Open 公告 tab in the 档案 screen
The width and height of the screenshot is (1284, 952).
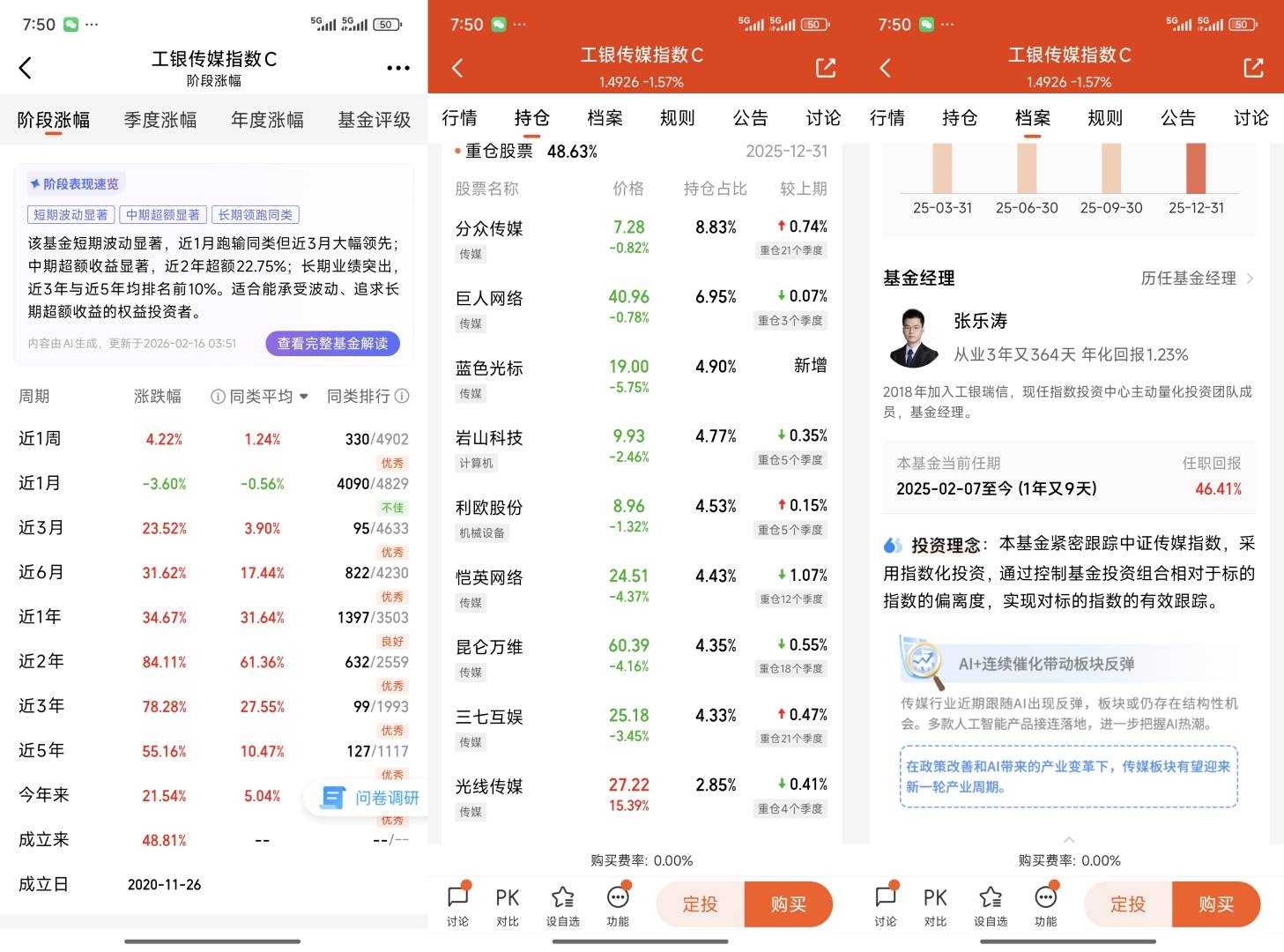[1178, 118]
